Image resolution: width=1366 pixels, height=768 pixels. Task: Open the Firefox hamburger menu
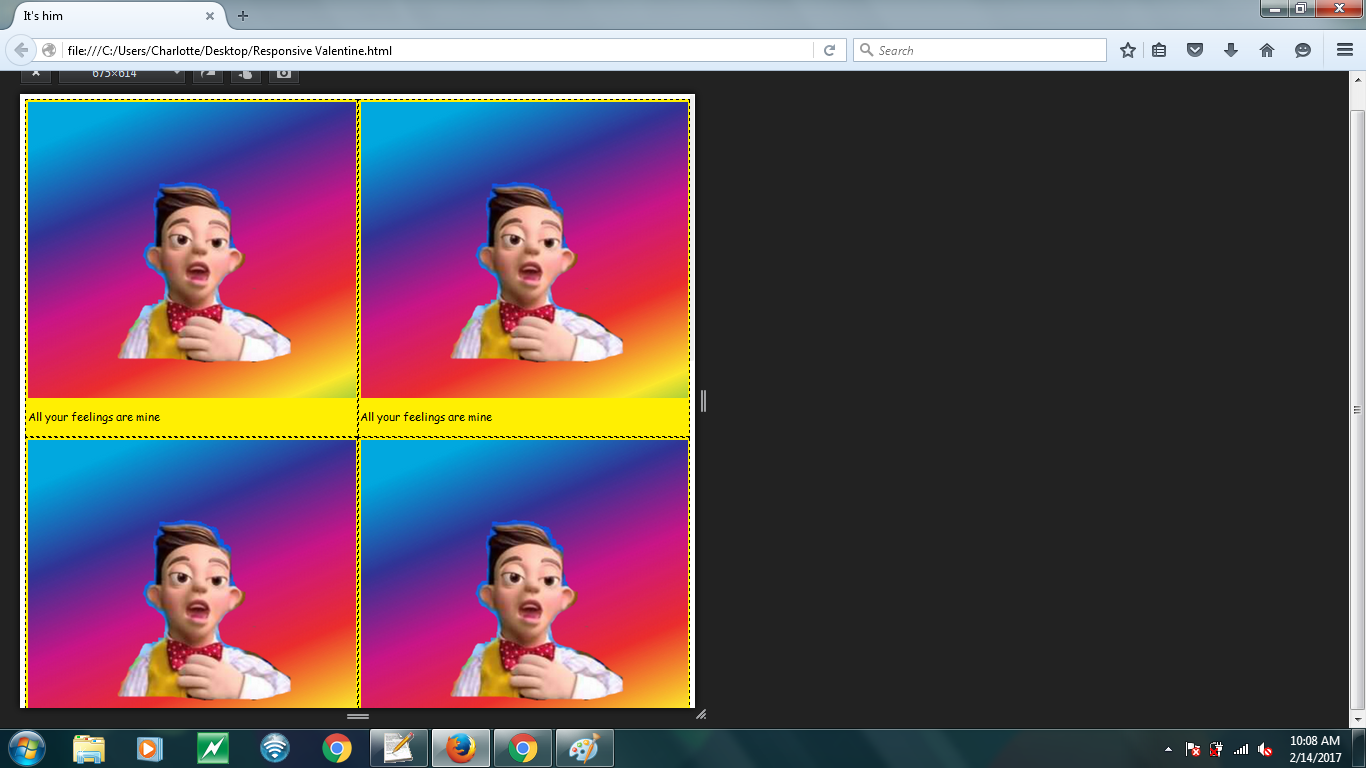tap(1345, 50)
